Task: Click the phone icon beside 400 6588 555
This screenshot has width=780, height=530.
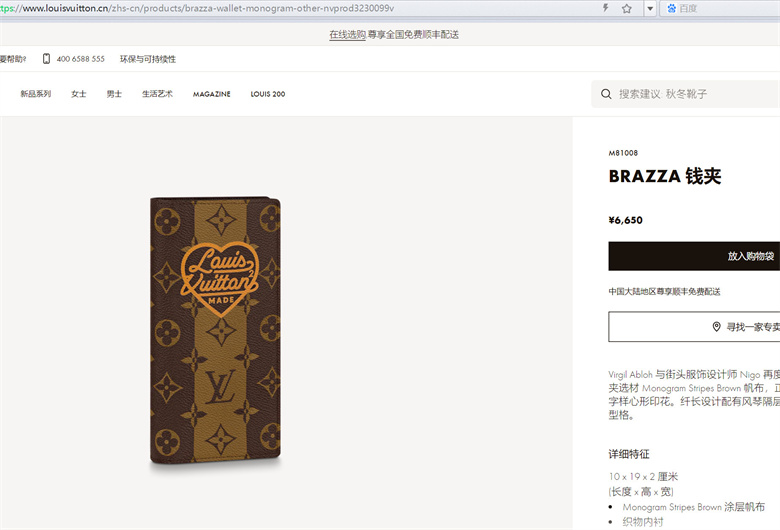Action: (46, 59)
